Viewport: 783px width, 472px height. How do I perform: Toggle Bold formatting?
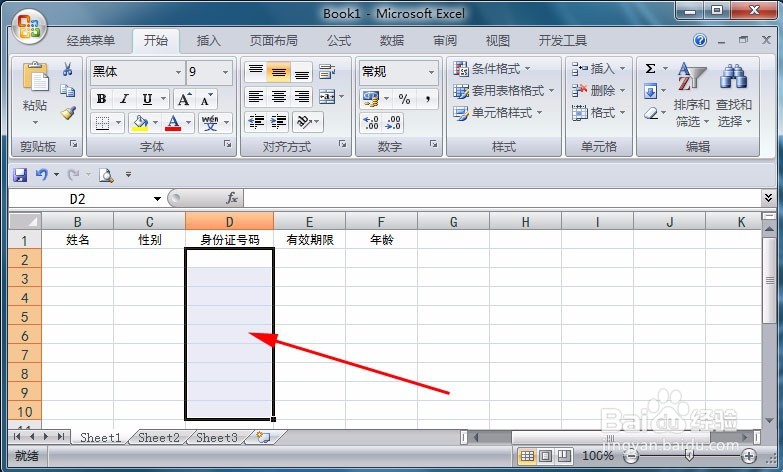pos(101,99)
